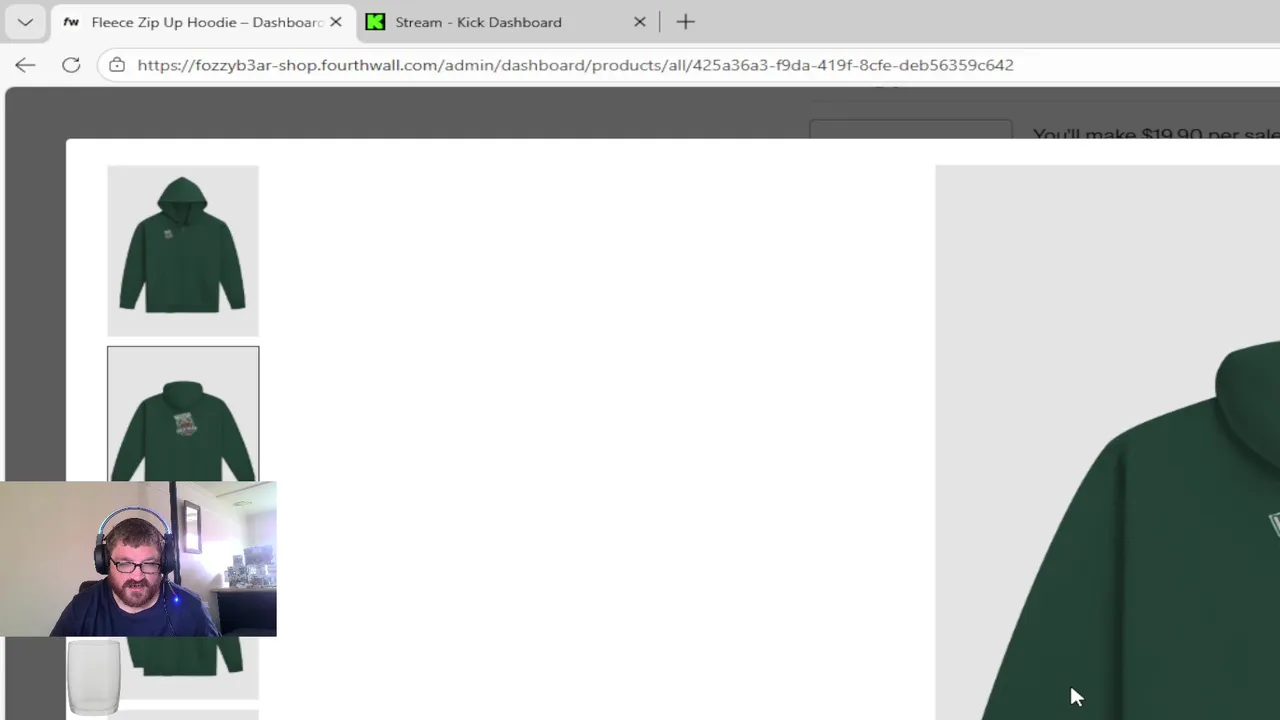Click the Kick favicon on second tab

[x=375, y=22]
